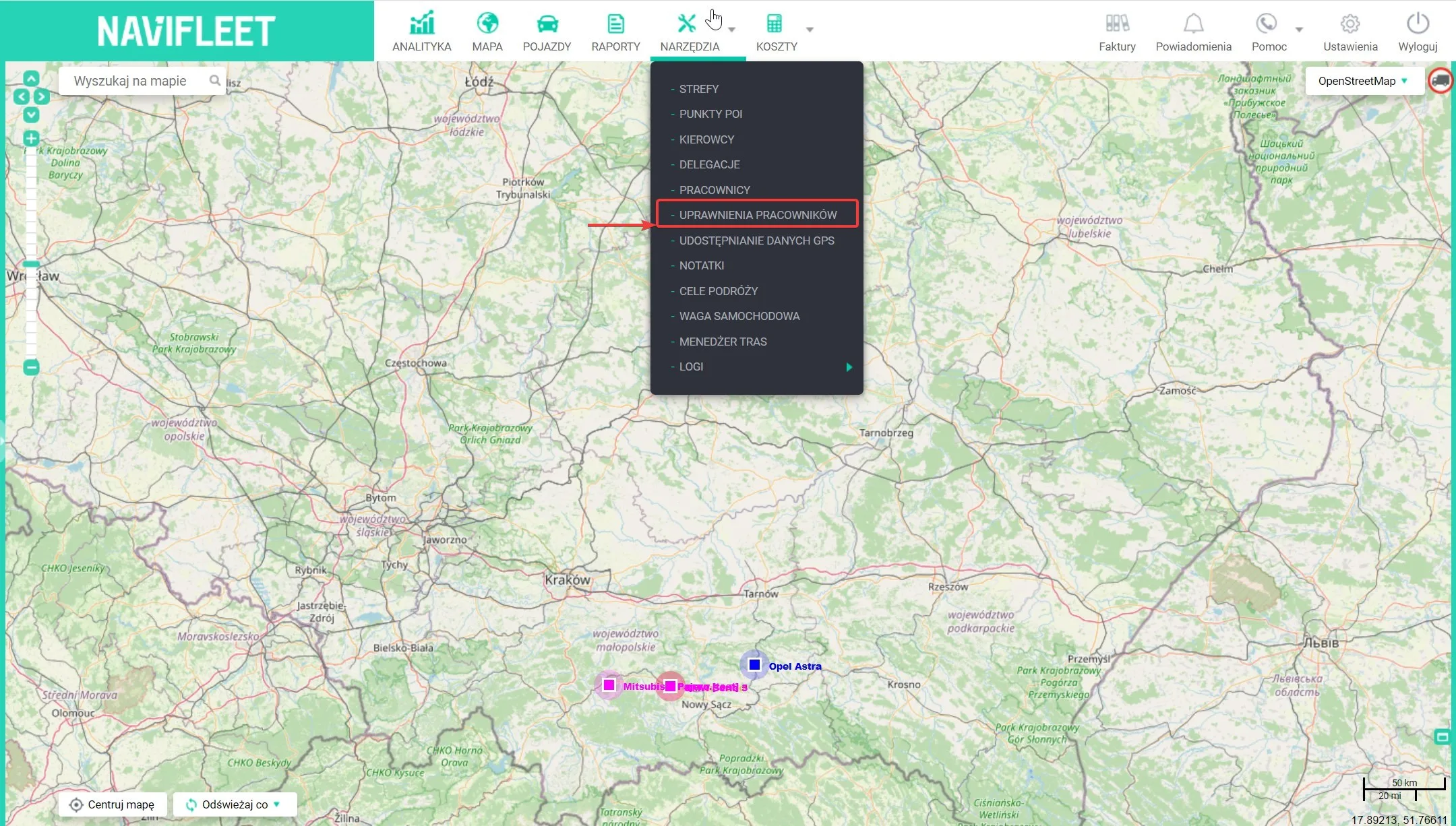Pan the map up arrow
1456x826 pixels.
pyautogui.click(x=31, y=78)
